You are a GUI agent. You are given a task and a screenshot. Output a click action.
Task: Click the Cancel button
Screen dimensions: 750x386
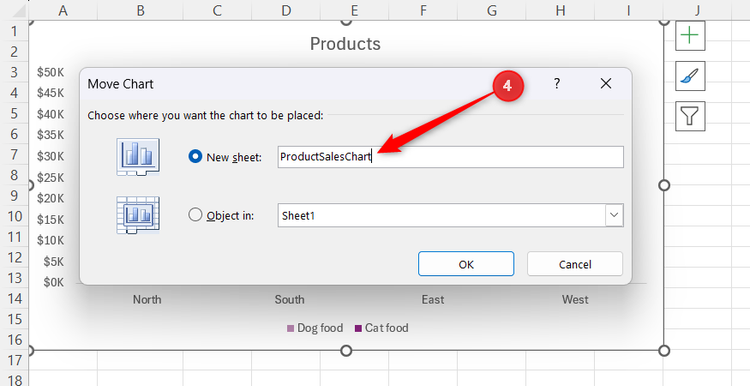[575, 264]
